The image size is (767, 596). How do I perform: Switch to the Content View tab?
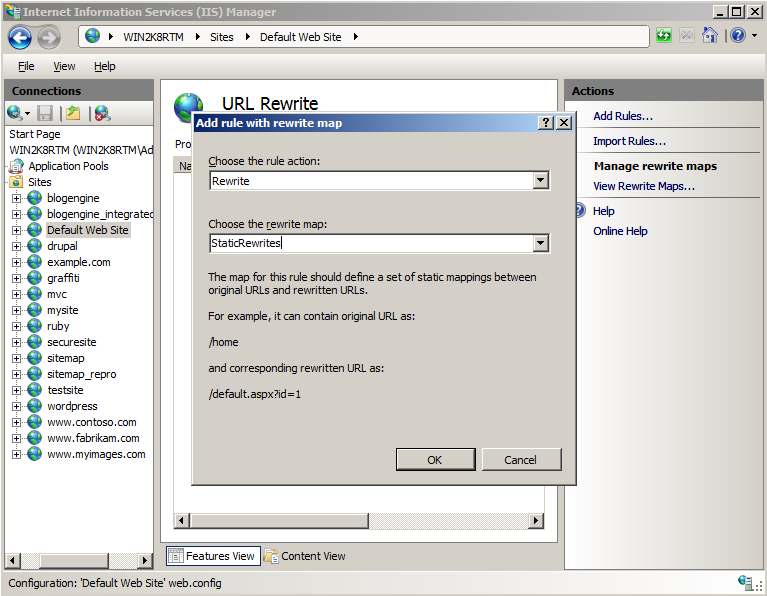305,556
